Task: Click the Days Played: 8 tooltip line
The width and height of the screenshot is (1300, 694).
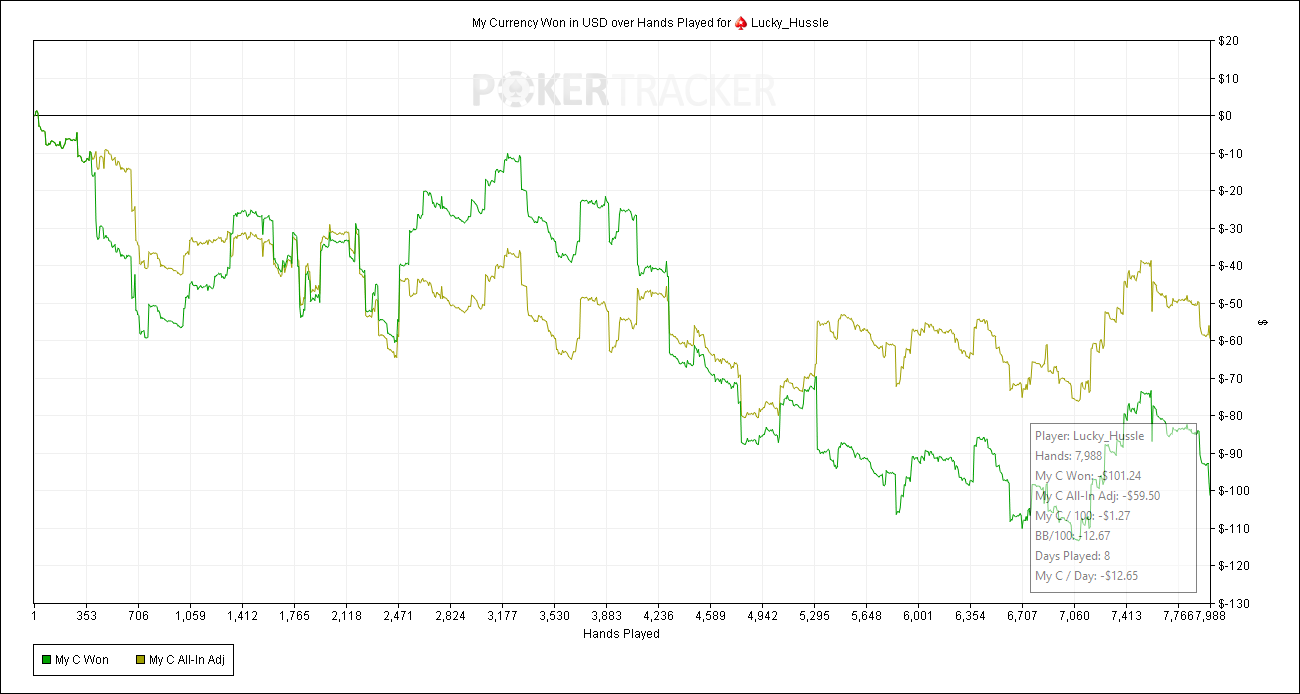Action: pyautogui.click(x=1071, y=556)
